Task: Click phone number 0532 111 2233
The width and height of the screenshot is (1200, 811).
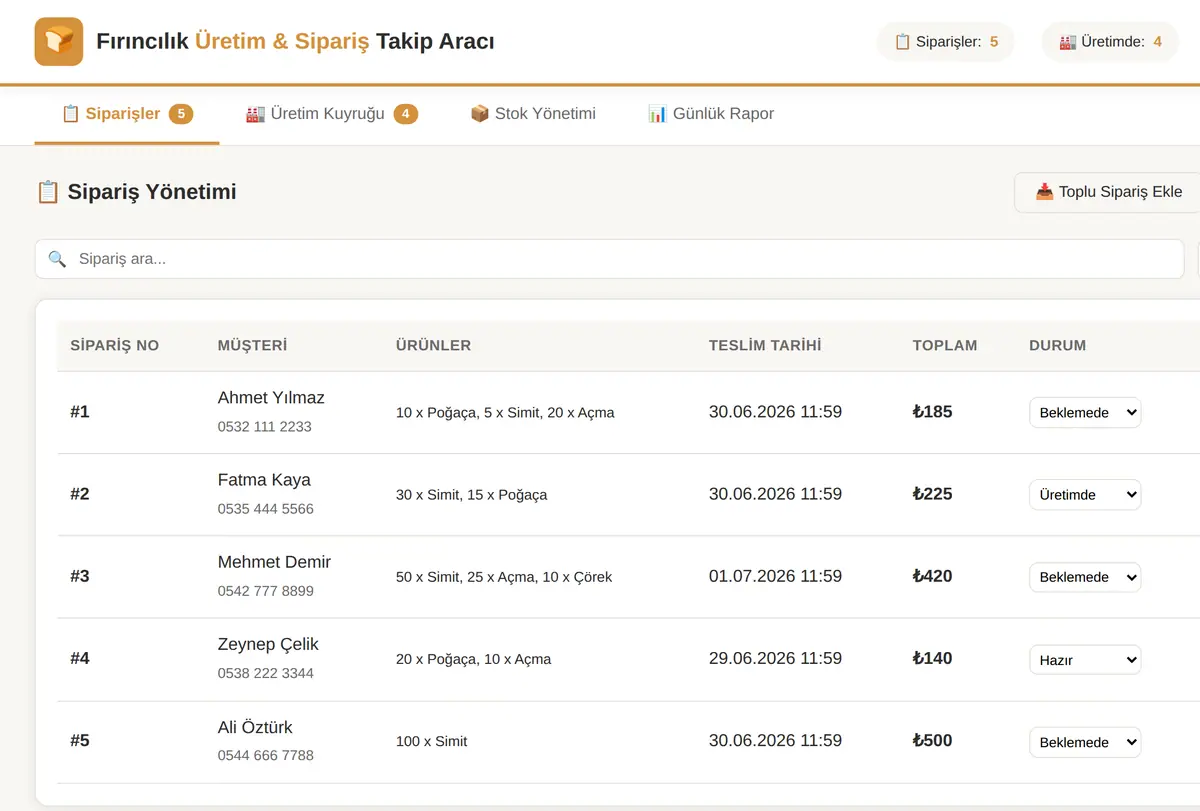Action: [265, 427]
